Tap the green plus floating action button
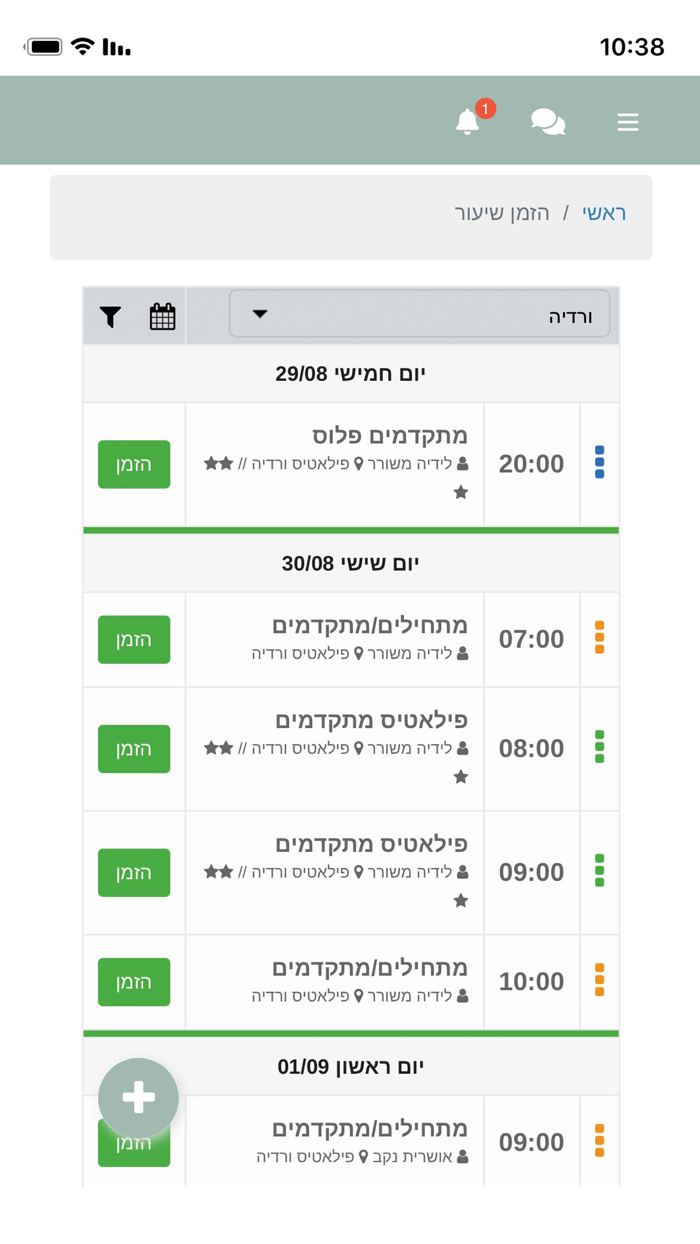 tap(138, 1097)
